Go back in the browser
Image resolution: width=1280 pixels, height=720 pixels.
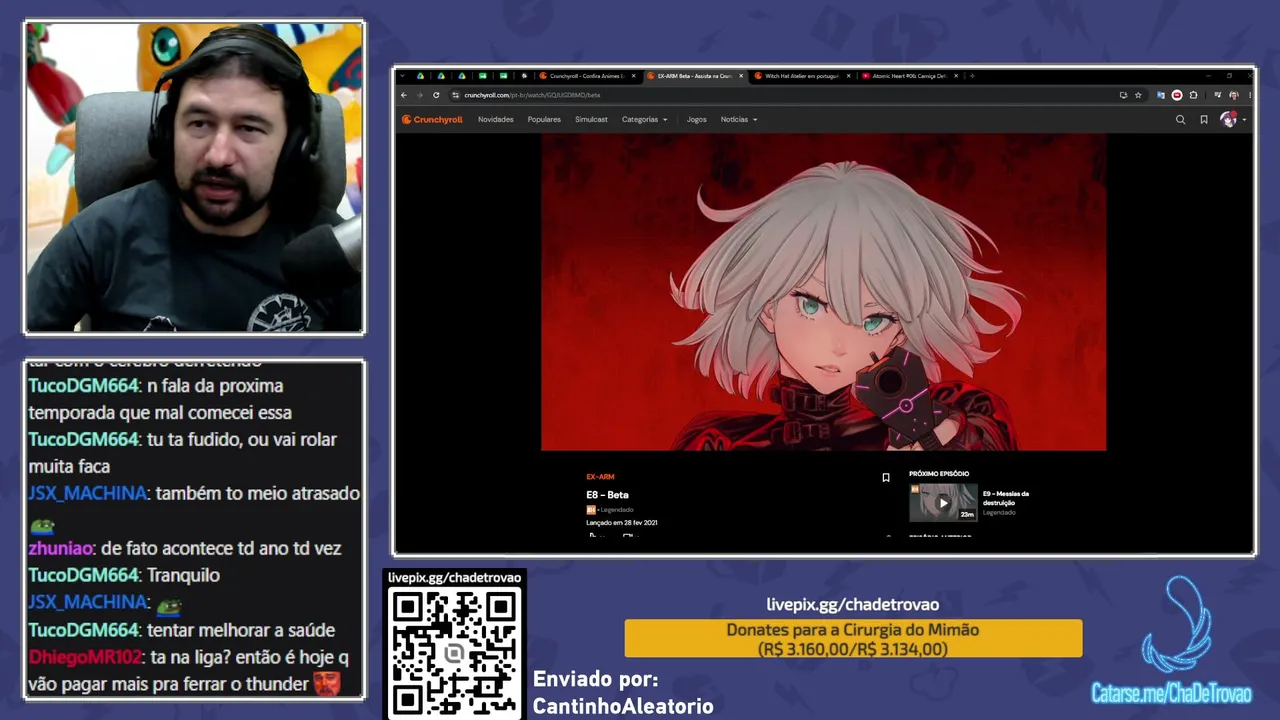404,95
